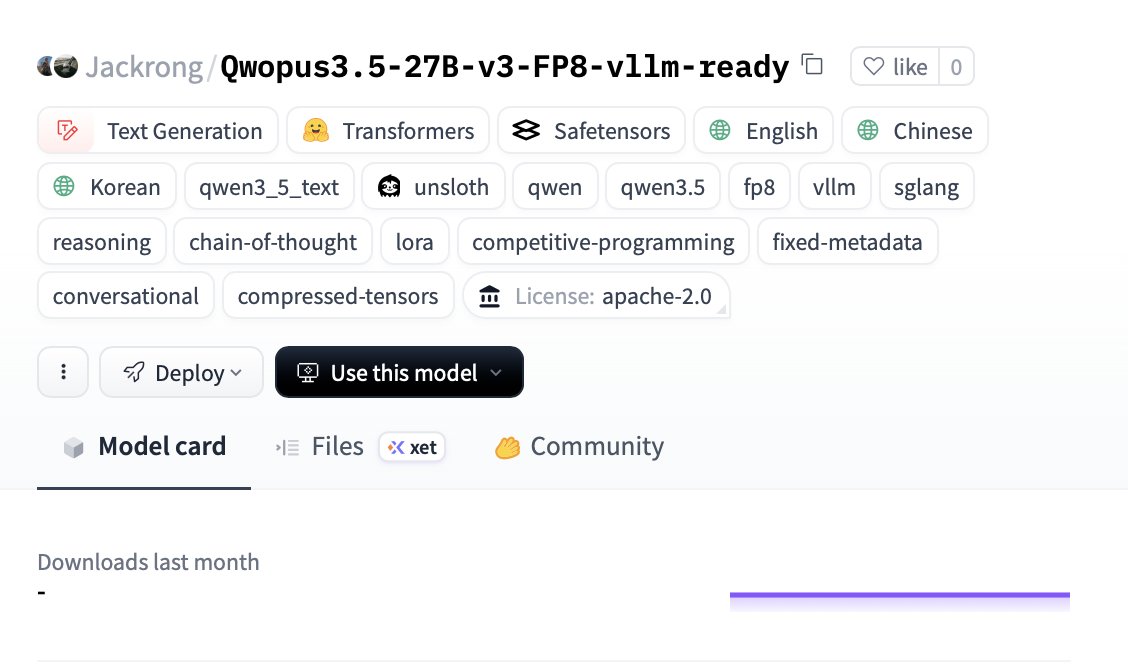Click the competitive-programming tag
This screenshot has width=1128, height=668.
603,242
